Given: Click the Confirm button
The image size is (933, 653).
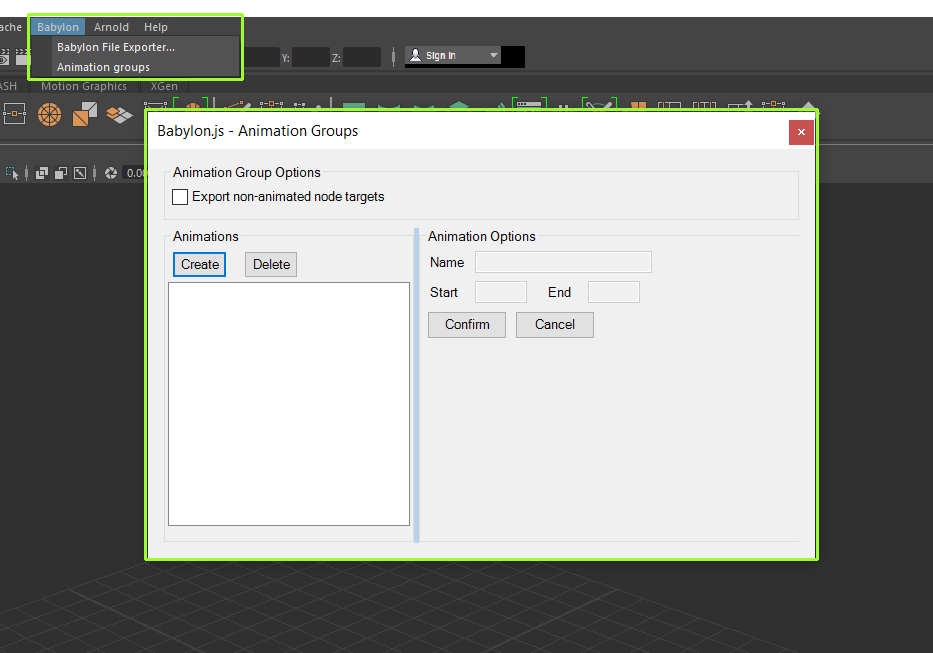Looking at the screenshot, I should (467, 324).
